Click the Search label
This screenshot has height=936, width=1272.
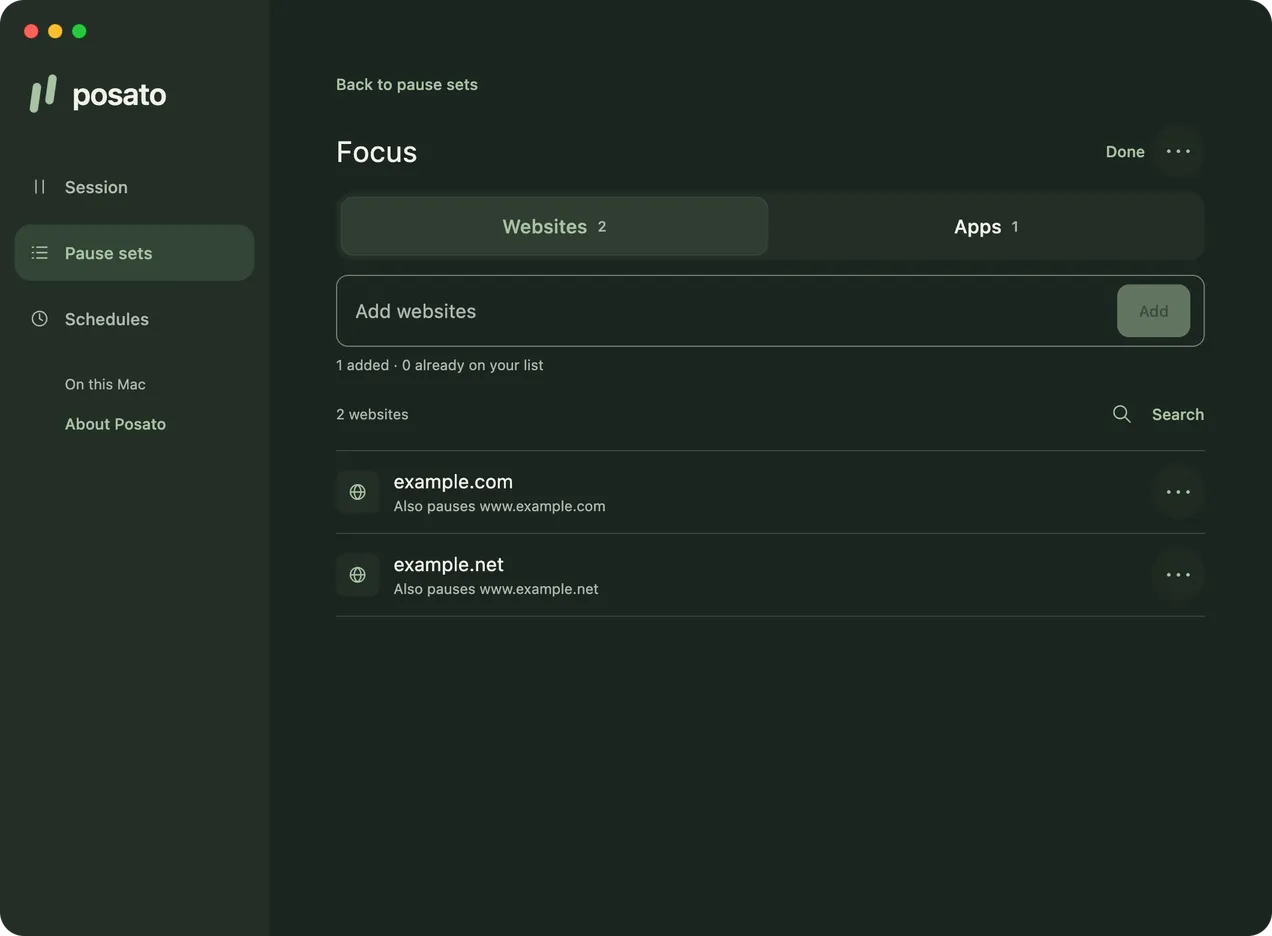tap(1178, 414)
